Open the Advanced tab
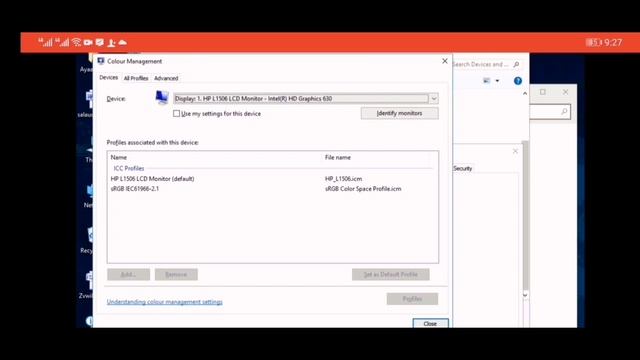The height and width of the screenshot is (360, 640). pos(166,78)
